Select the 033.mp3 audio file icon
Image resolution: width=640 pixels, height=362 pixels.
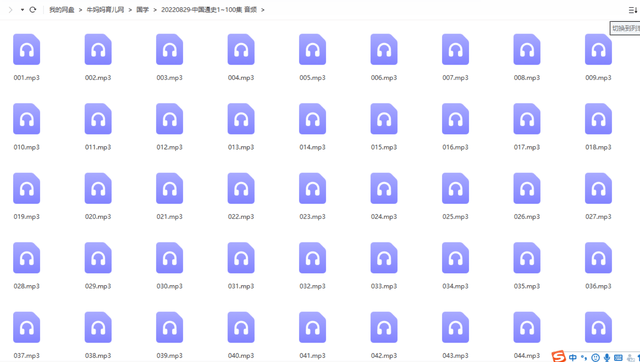(384, 258)
